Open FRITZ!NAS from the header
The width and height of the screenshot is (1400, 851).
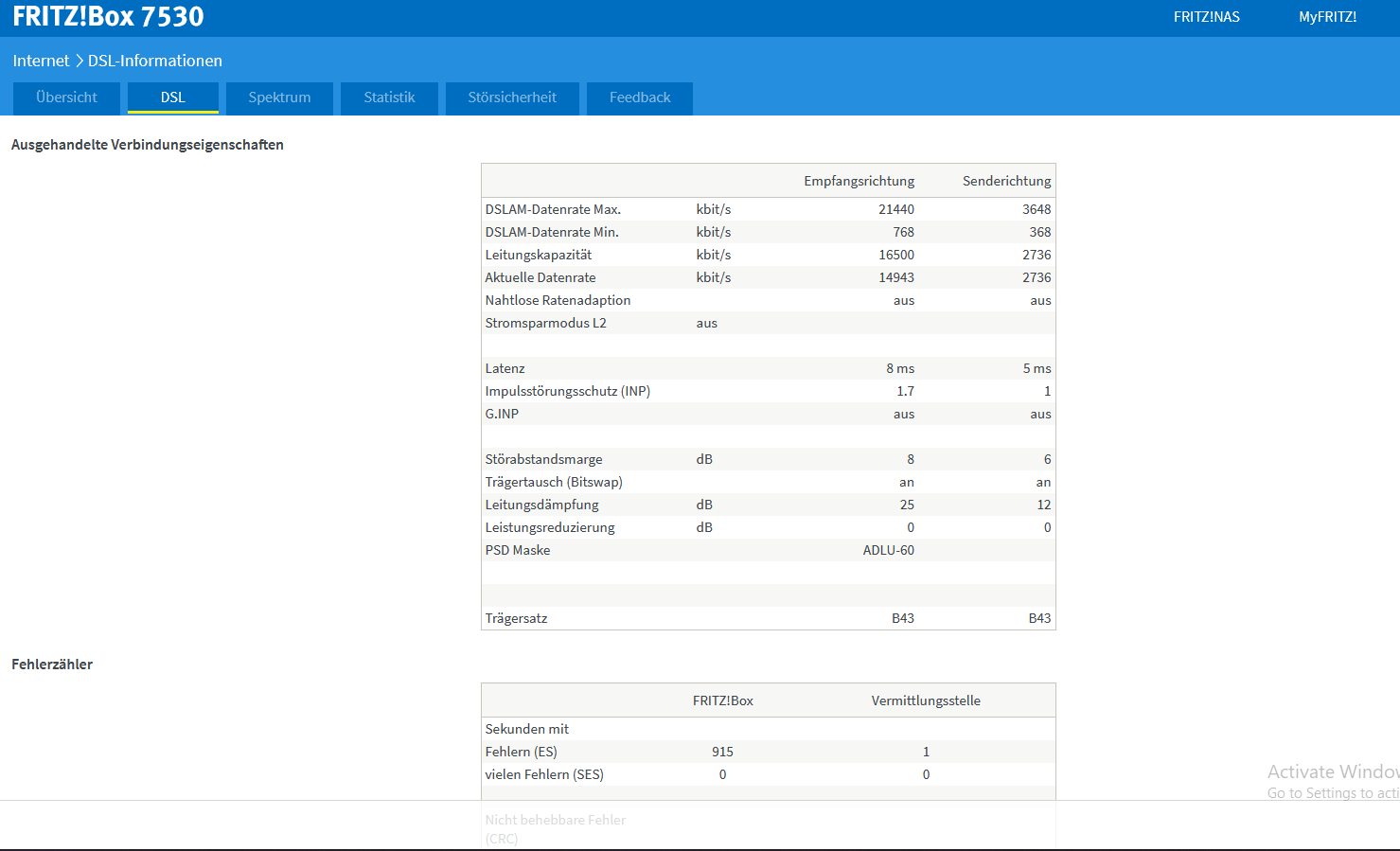point(1206,17)
